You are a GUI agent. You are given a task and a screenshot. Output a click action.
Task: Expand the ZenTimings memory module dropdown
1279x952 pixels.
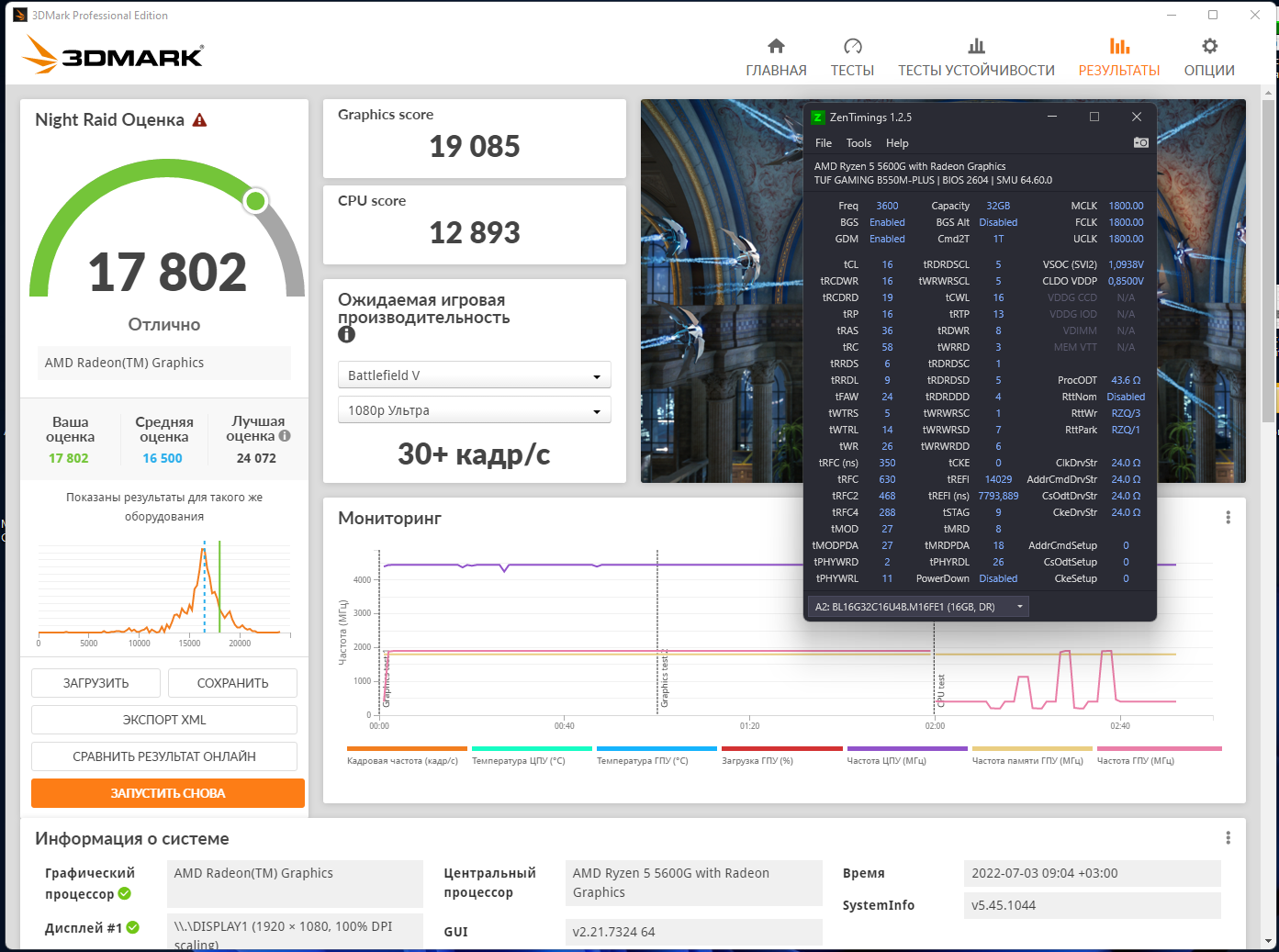click(918, 607)
